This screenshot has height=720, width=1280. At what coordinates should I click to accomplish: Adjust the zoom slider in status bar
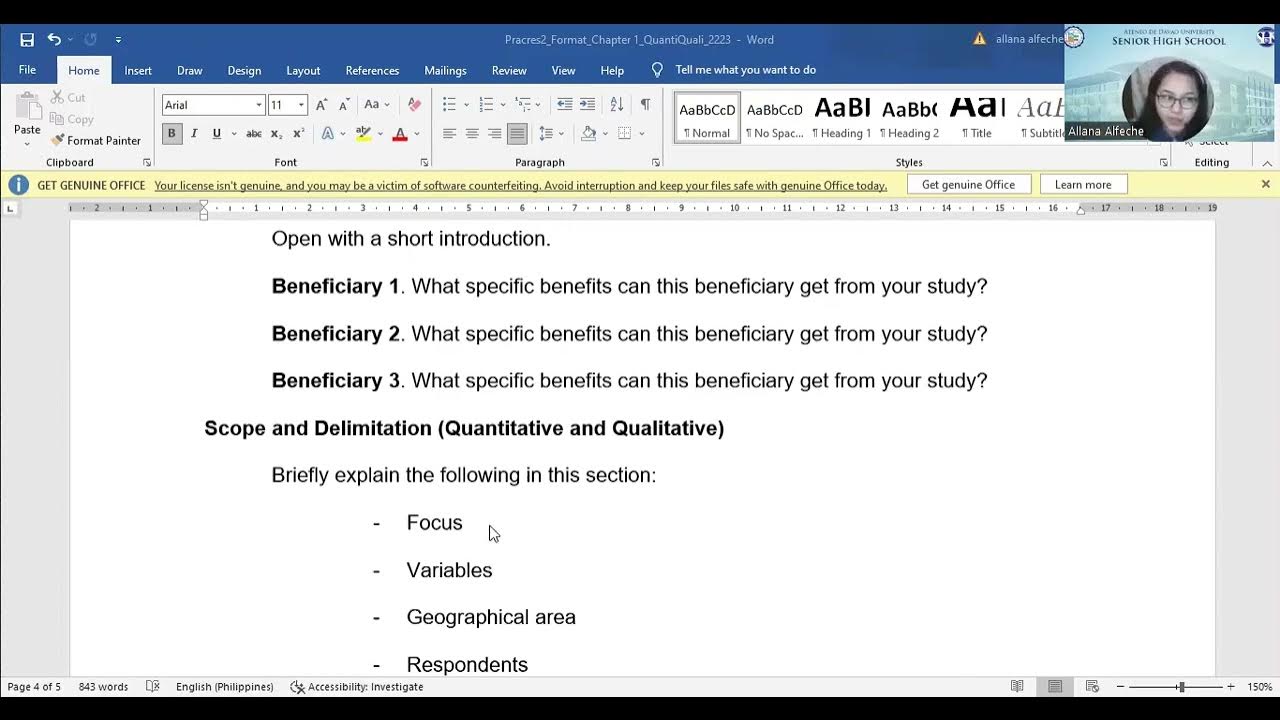pyautogui.click(x=1181, y=687)
